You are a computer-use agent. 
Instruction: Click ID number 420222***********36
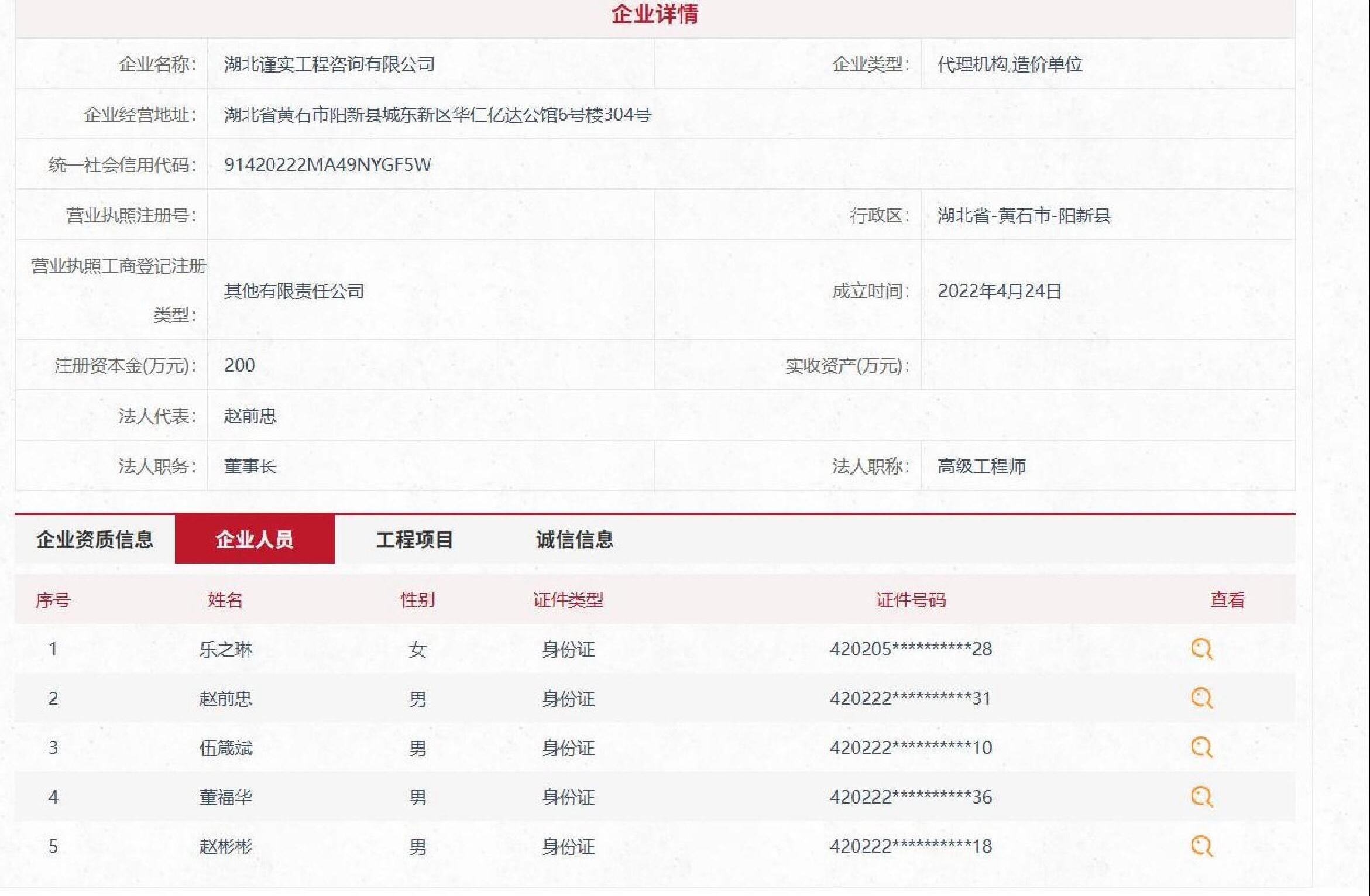point(911,797)
